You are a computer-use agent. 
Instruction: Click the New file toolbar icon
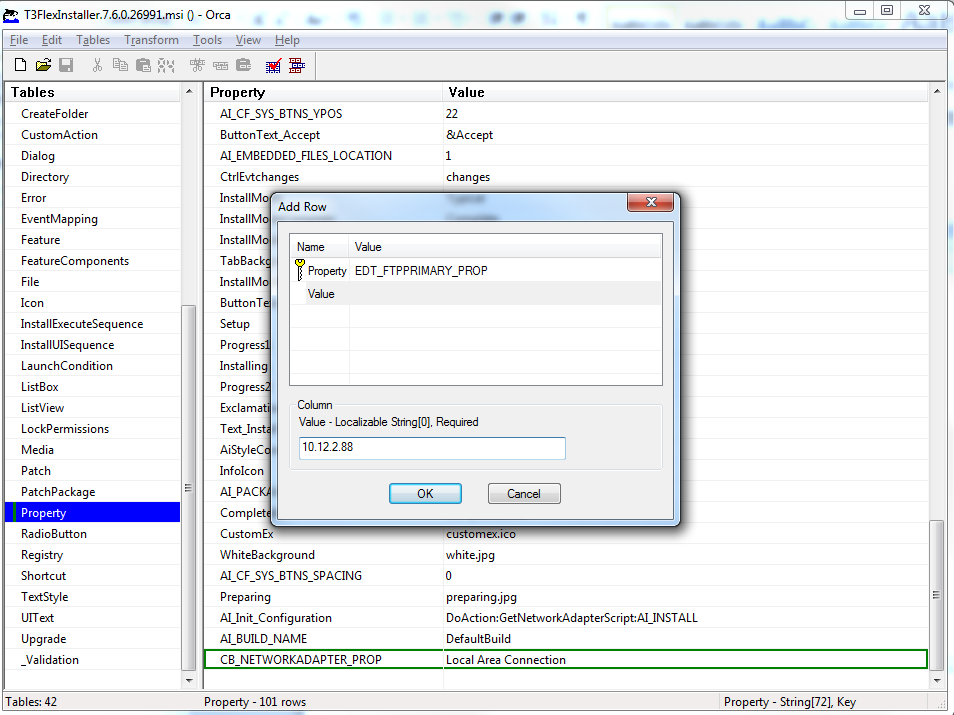point(20,65)
